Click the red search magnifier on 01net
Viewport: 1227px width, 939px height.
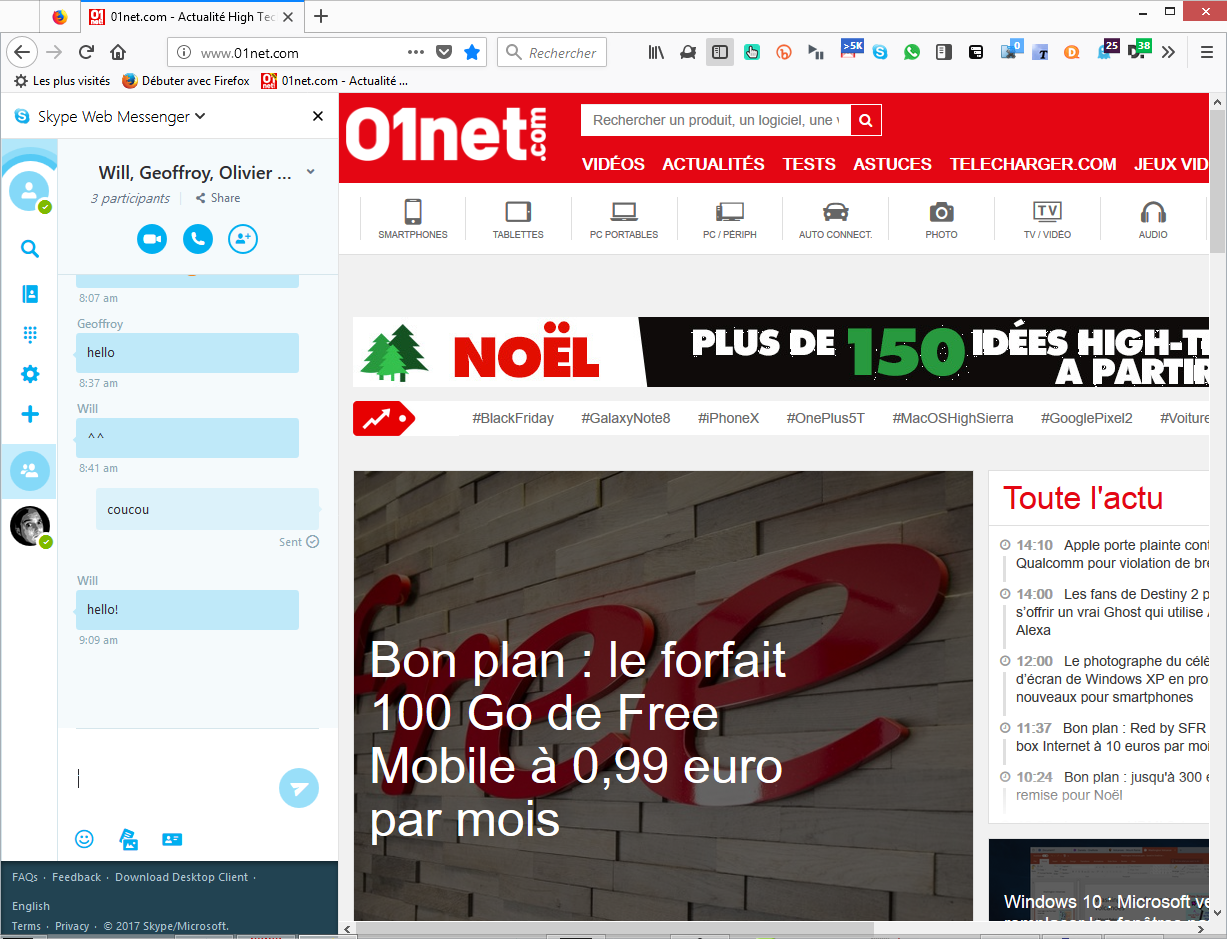866,120
